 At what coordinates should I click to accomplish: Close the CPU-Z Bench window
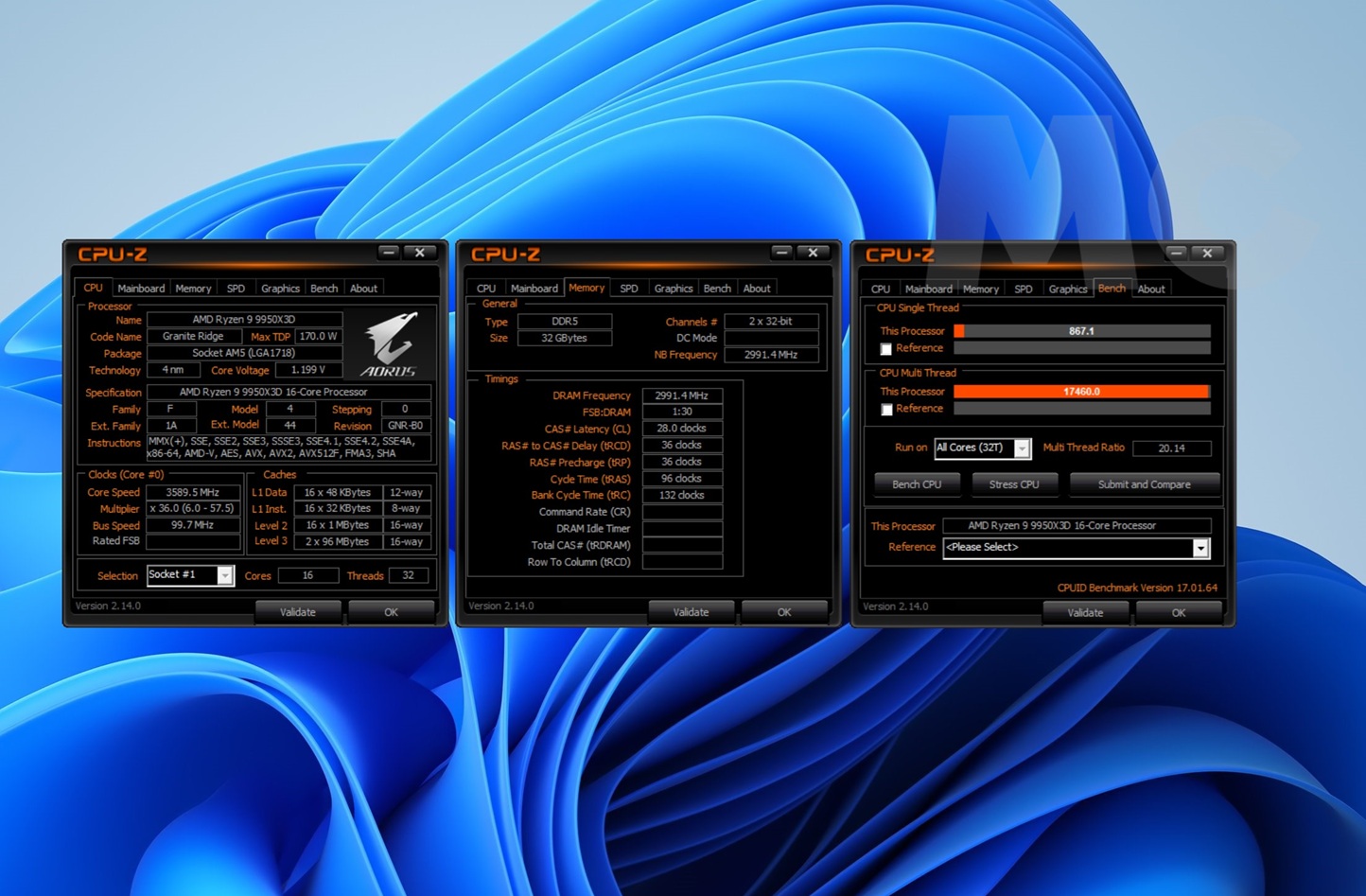coord(1207,253)
